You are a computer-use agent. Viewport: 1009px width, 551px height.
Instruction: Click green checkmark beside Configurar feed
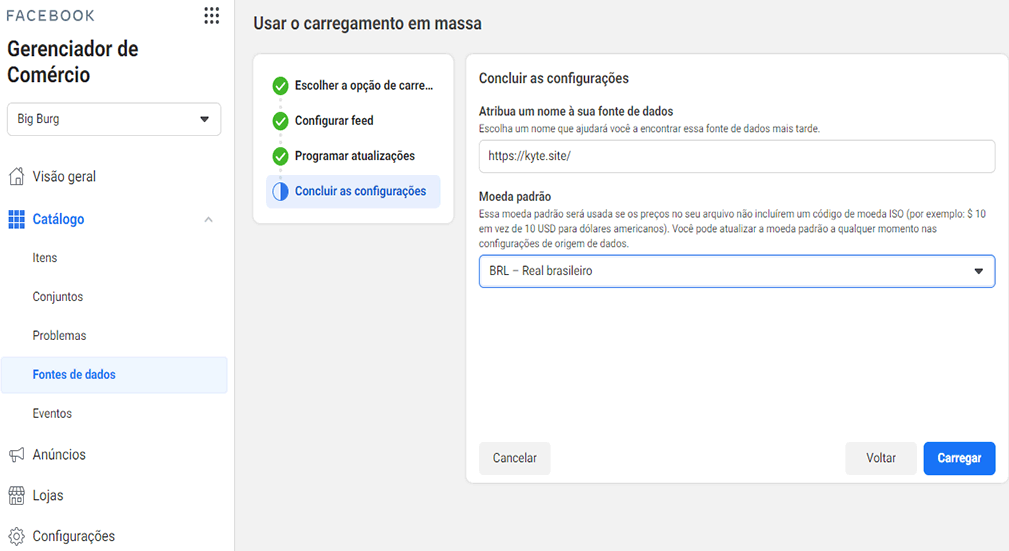(x=280, y=120)
